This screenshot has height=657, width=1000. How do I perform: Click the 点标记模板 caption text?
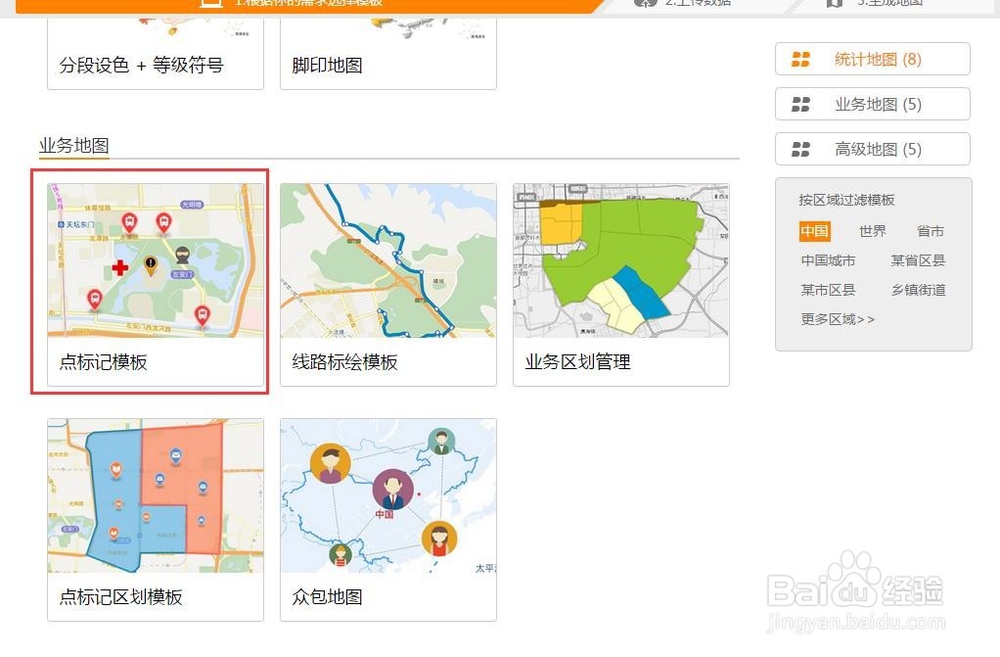pyautogui.click(x=103, y=362)
